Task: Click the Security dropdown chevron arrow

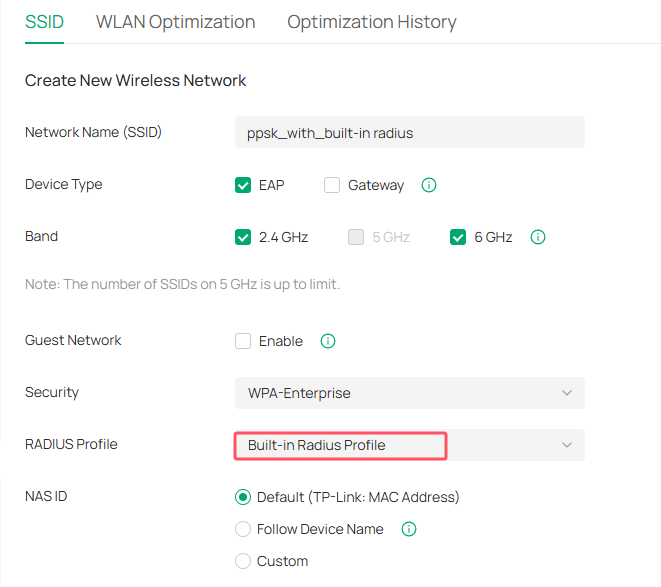Action: click(x=567, y=393)
